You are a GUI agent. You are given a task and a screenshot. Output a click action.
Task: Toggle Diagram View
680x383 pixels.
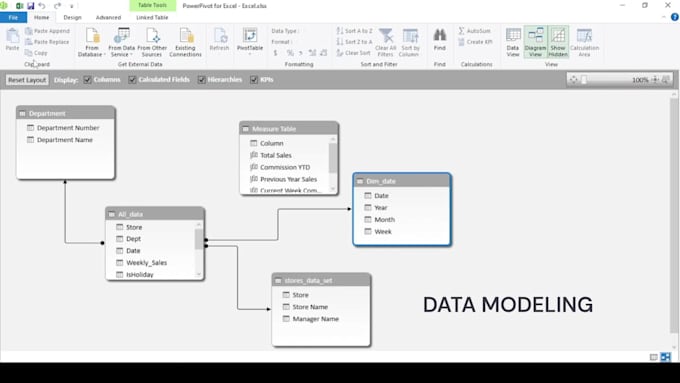pyautogui.click(x=535, y=42)
